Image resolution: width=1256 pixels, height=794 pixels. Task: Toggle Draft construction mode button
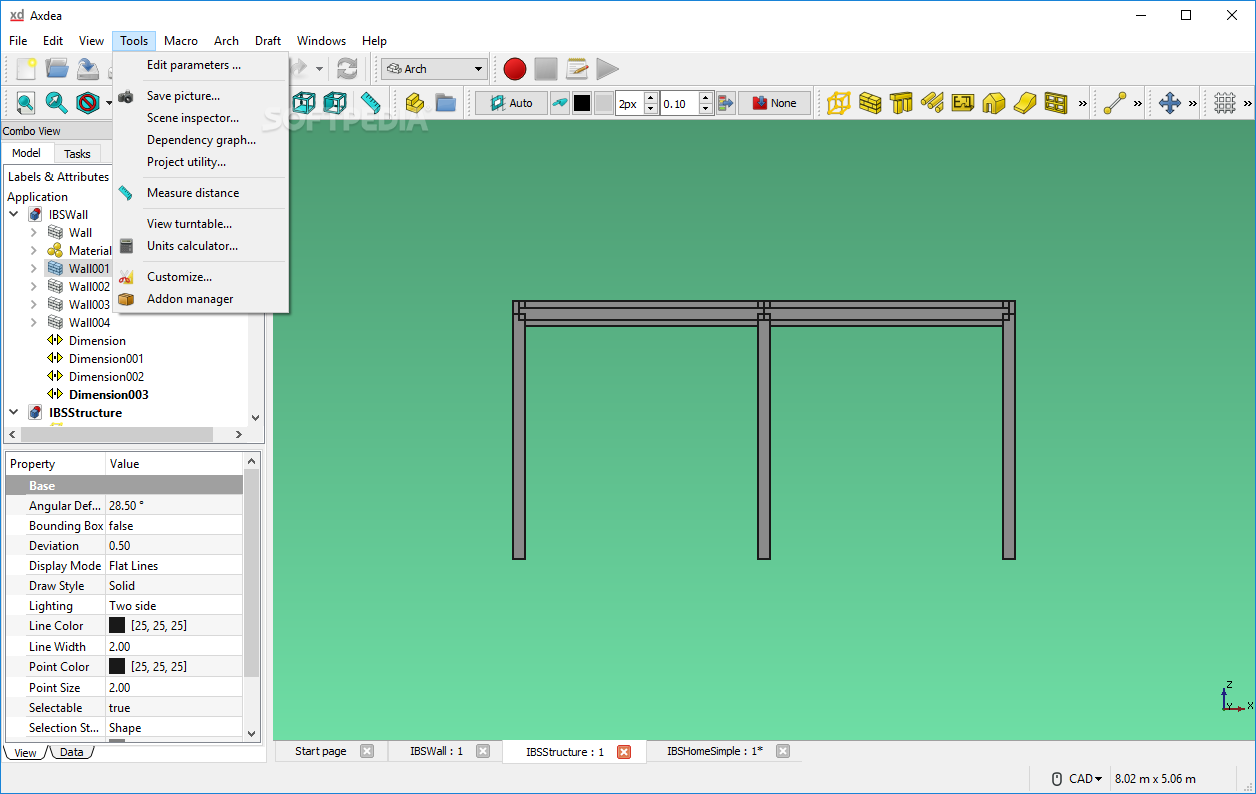(x=560, y=103)
